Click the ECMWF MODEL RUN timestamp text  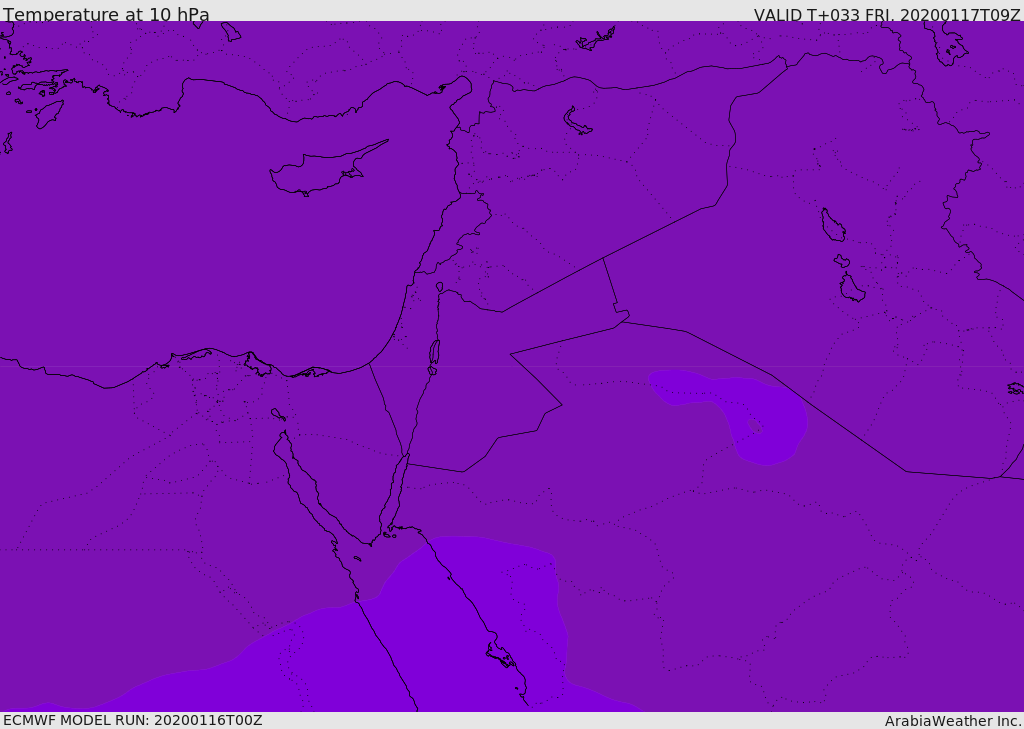pos(133,720)
